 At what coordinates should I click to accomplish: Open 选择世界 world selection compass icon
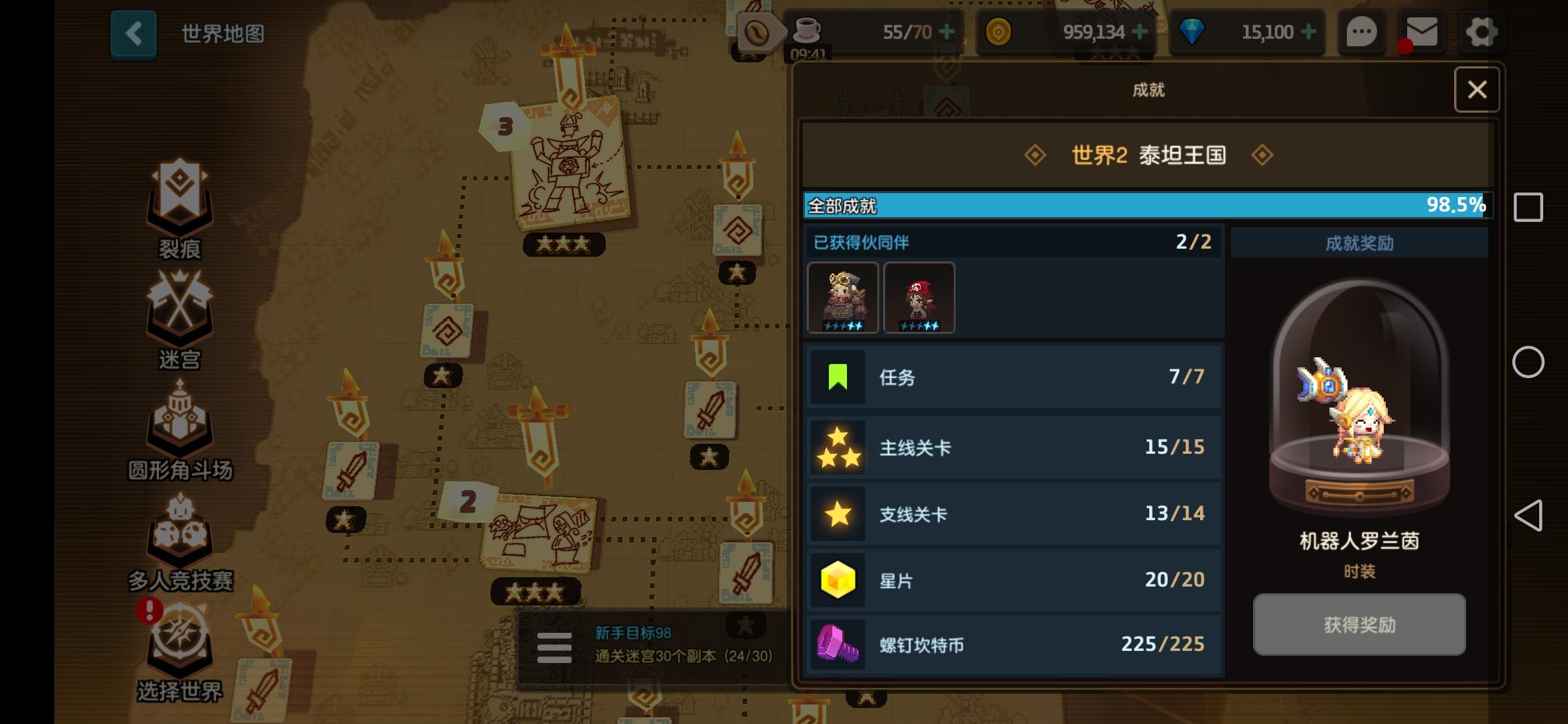(180, 640)
